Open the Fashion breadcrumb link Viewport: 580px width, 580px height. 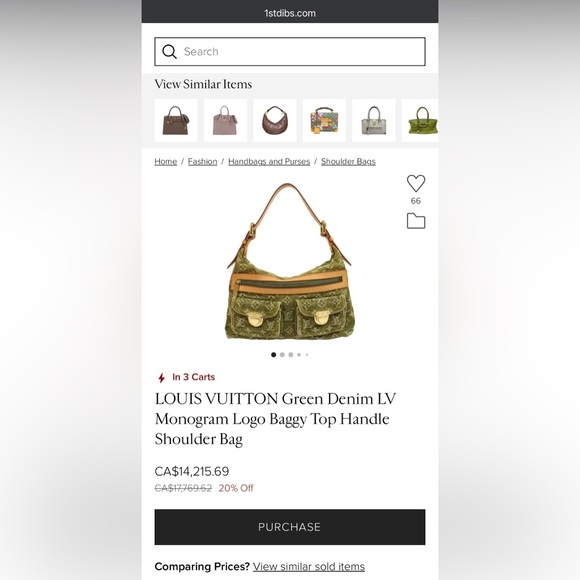coord(202,162)
